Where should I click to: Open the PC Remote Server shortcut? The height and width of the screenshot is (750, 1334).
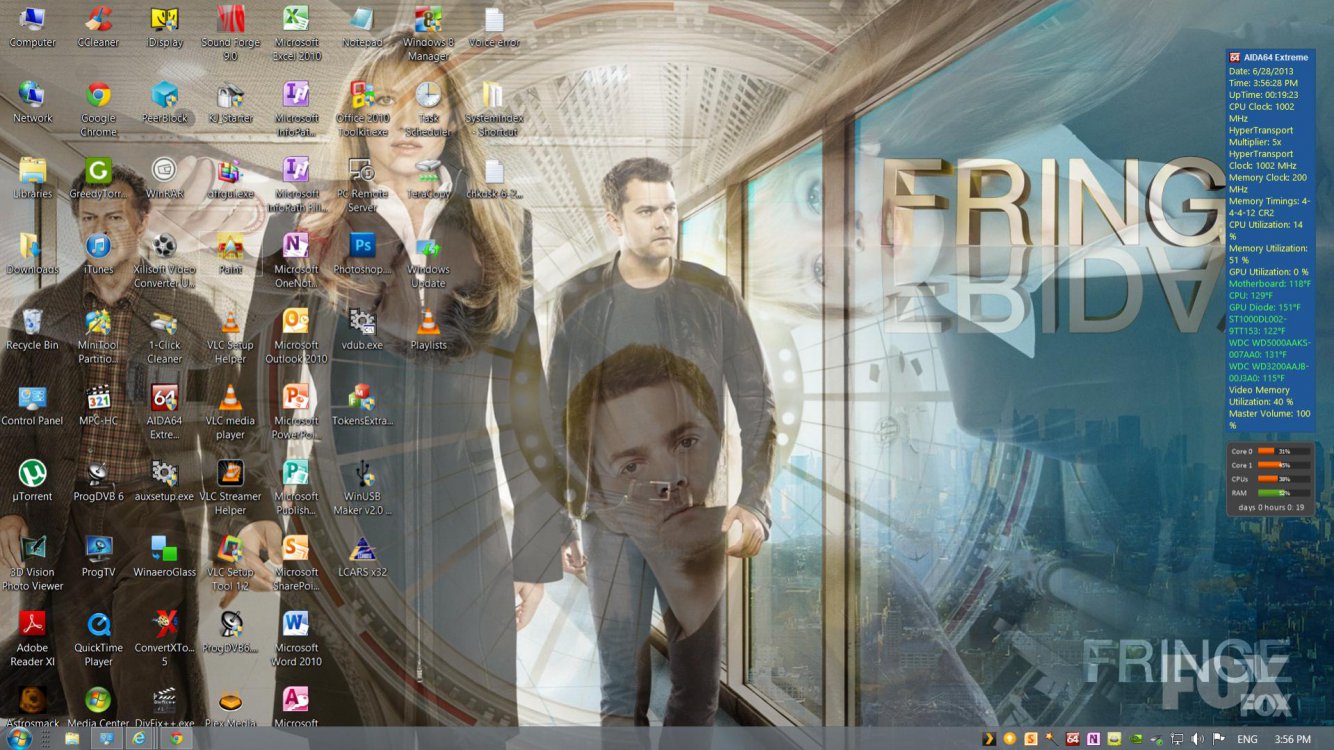click(x=362, y=185)
